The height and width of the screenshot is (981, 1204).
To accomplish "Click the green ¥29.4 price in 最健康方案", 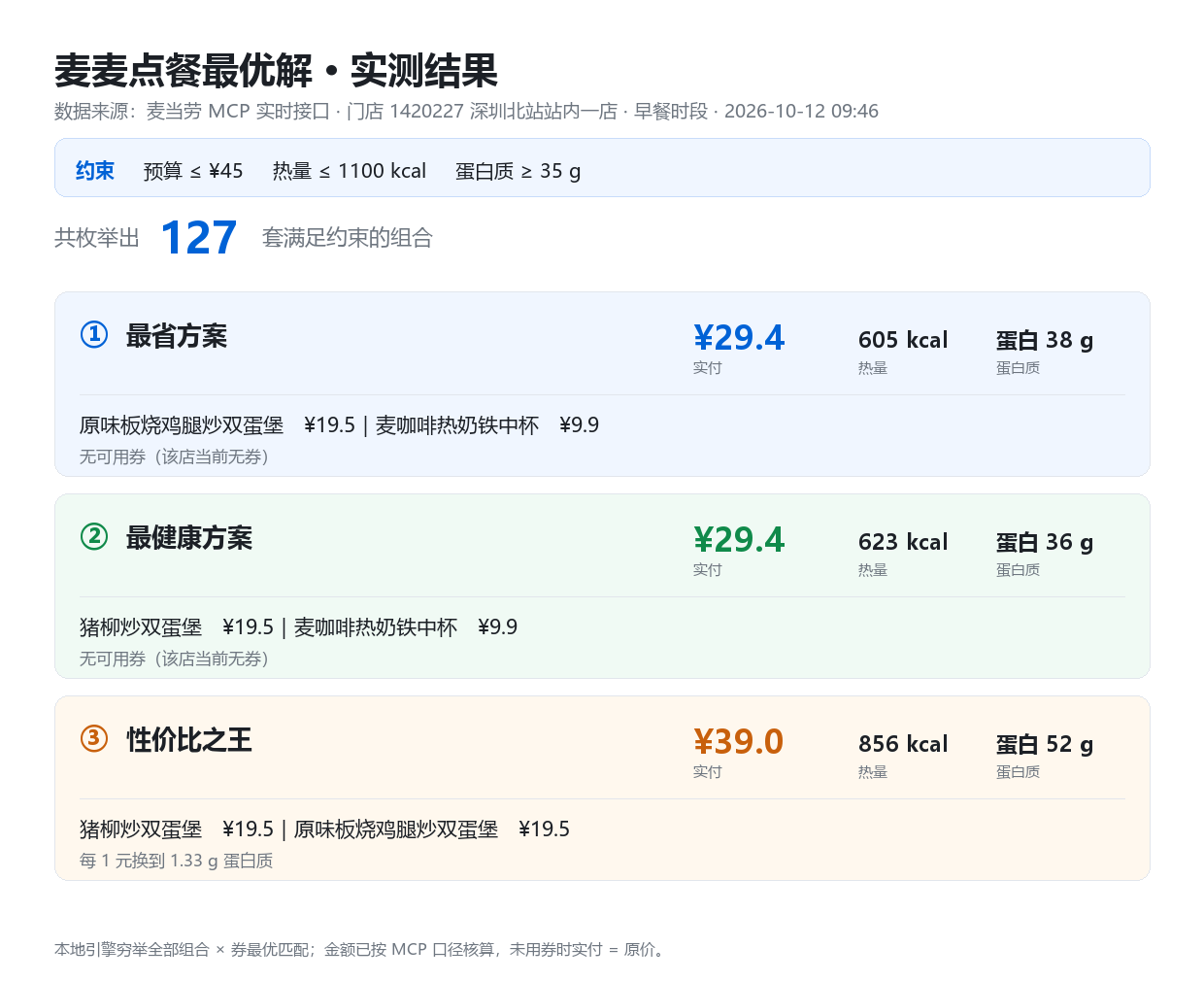I will (x=739, y=540).
